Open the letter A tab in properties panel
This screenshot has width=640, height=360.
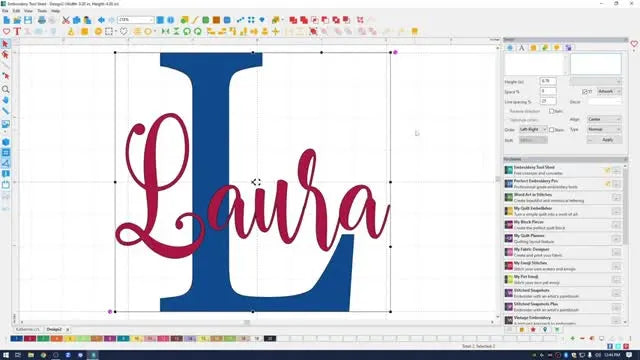pos(522,48)
